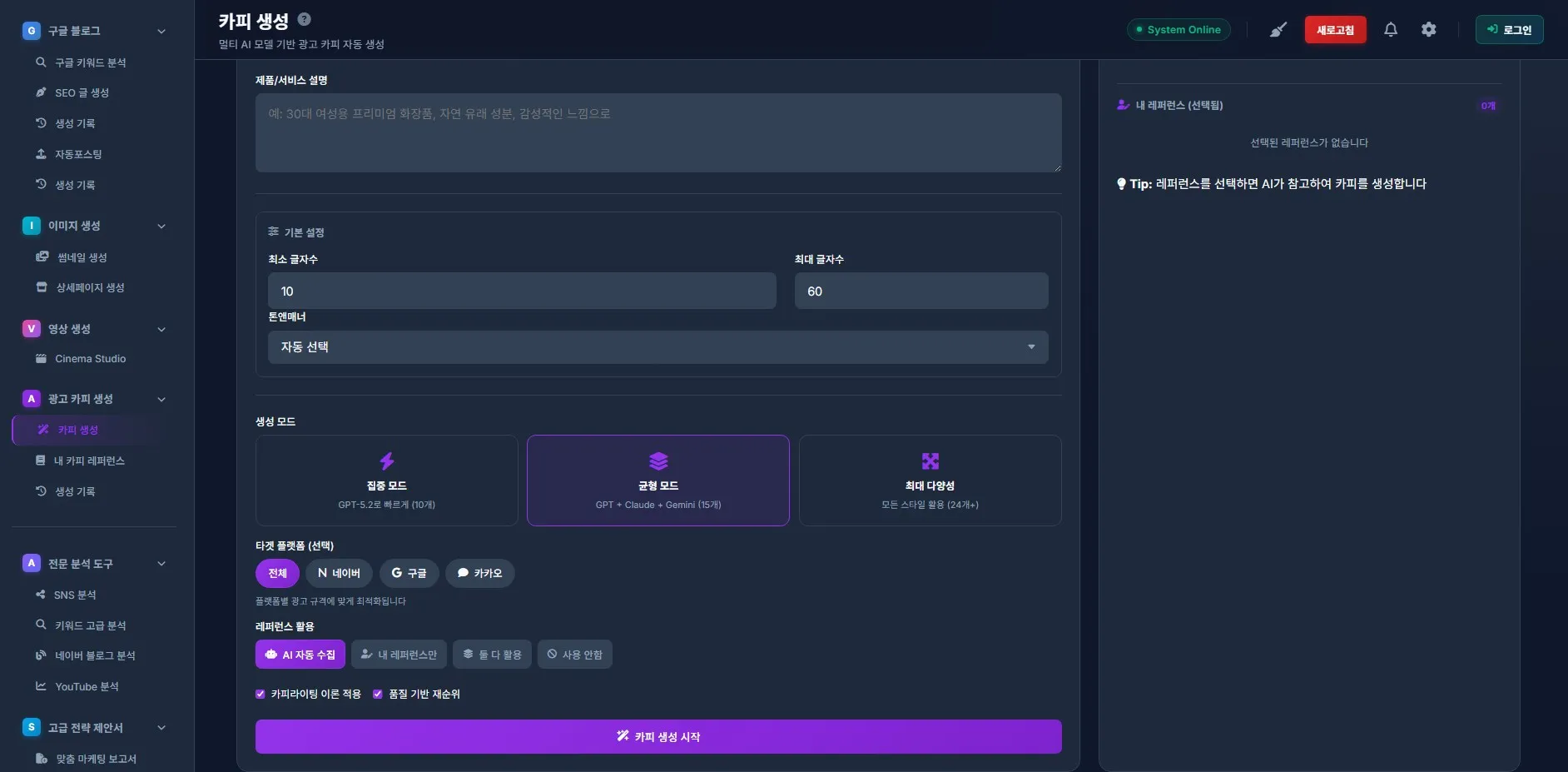Image resolution: width=1568 pixels, height=772 pixels.
Task: Click the 선택된 레퍼런스가 없습니다 text
Action: coord(1309,143)
